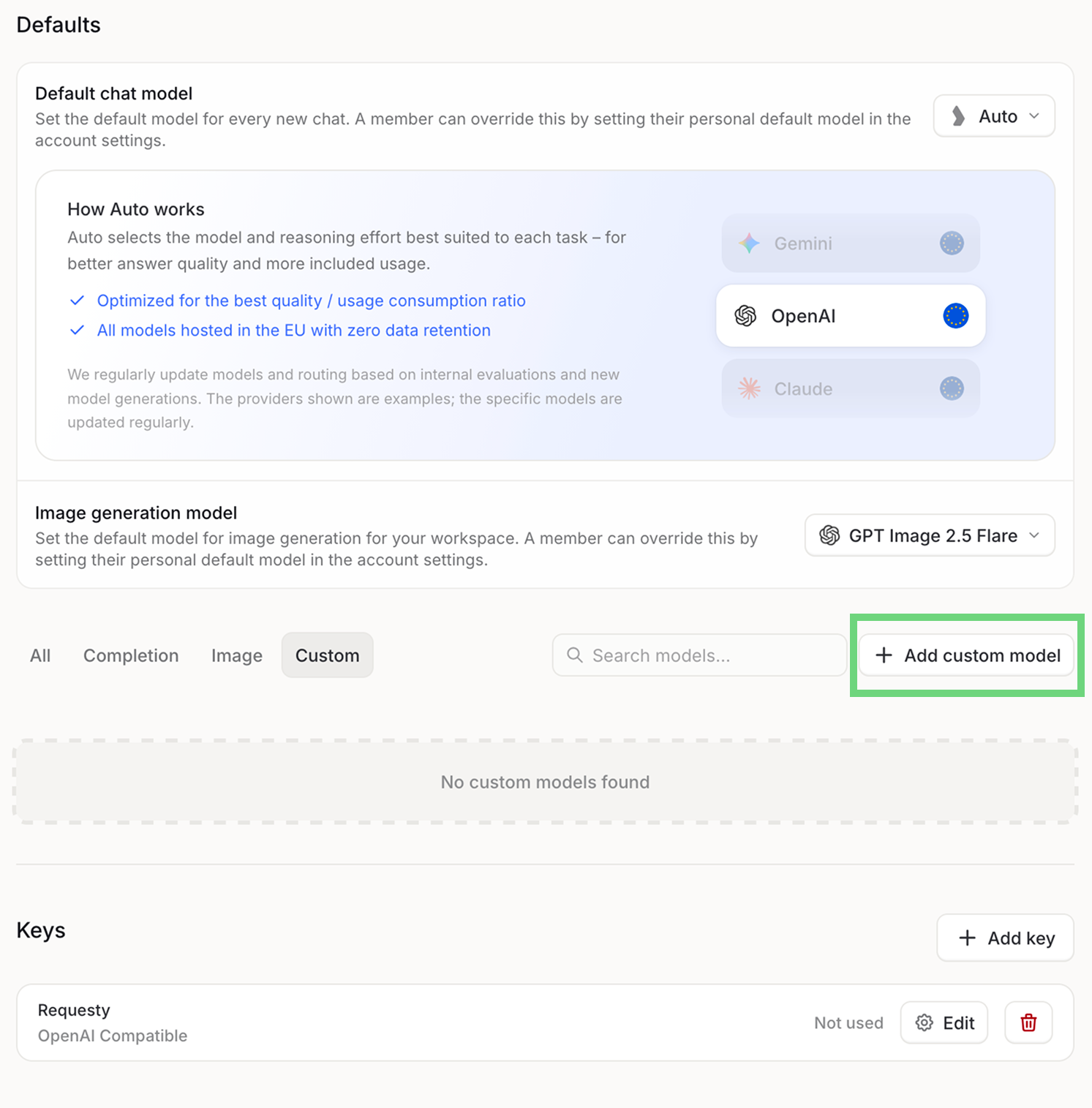Click the 'OpenAI Compatible' key type label
This screenshot has width=1092, height=1108.
click(x=113, y=1036)
